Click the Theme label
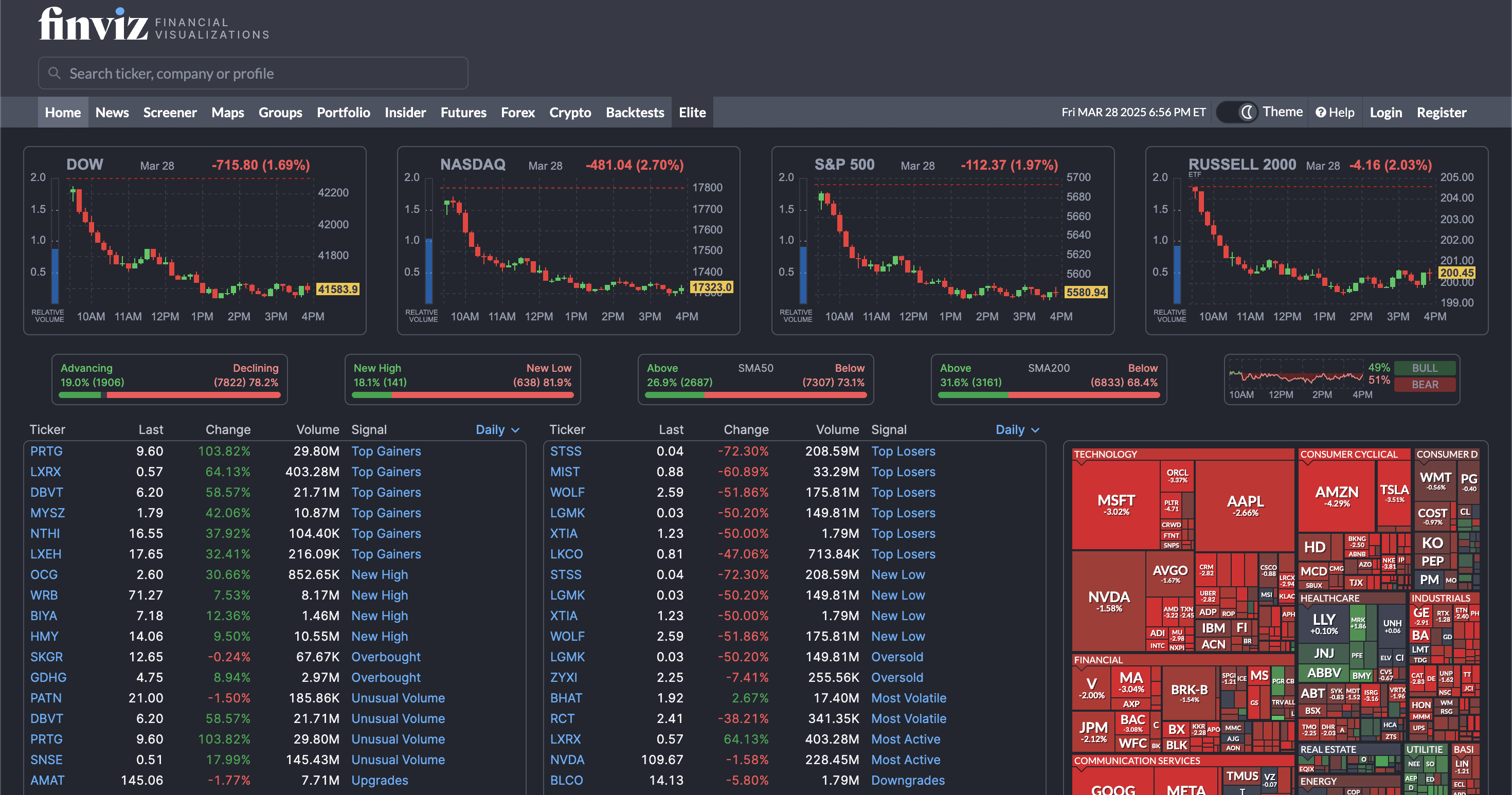Image resolution: width=1512 pixels, height=795 pixels. 1283,112
